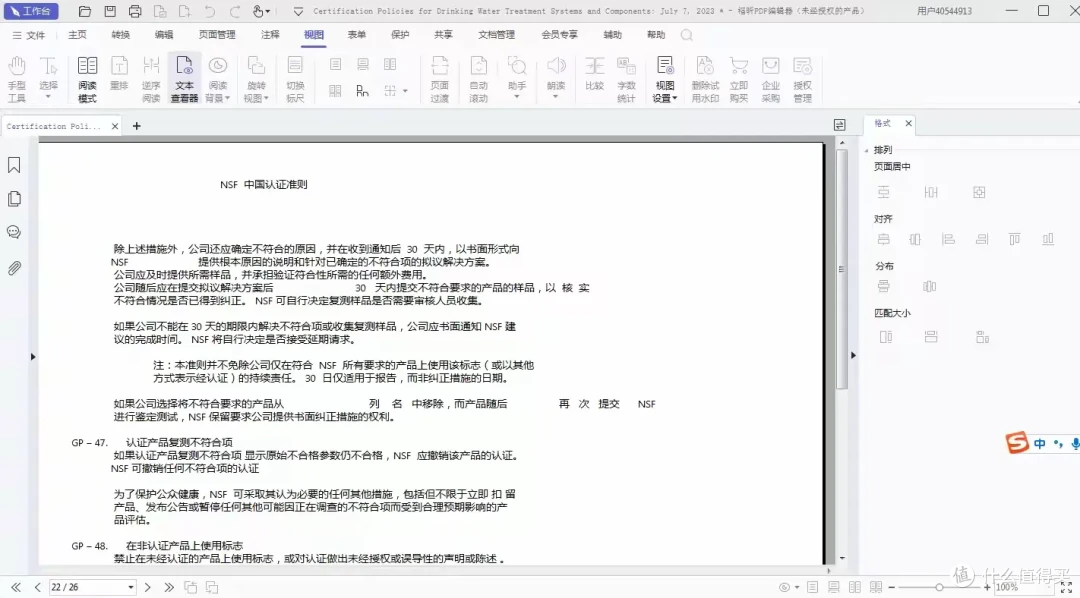Go to the last page
Image resolution: width=1080 pixels, height=598 pixels.
point(169,588)
